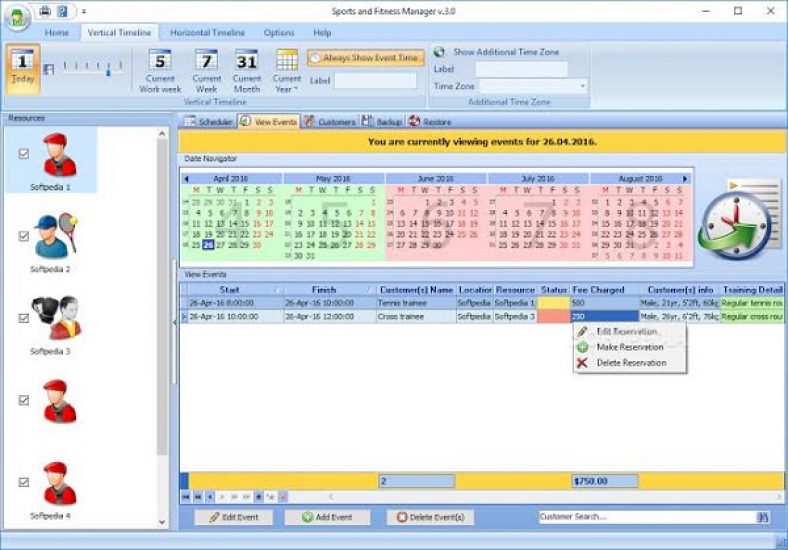Click the blue help icon in quick access toolbar
Image resolution: width=788 pixels, height=550 pixels.
coord(62,11)
